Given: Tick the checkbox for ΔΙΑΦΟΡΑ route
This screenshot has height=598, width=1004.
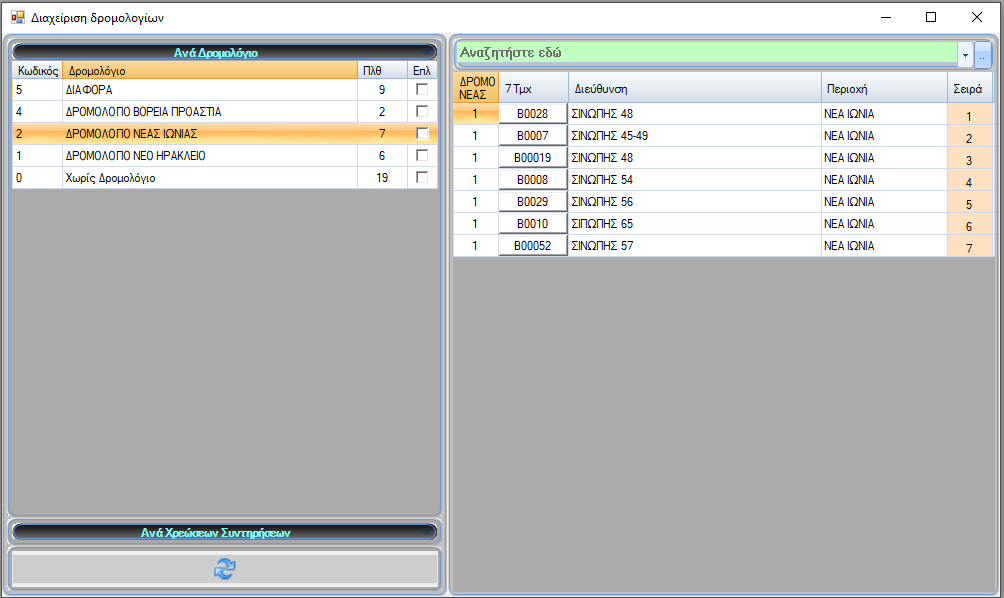Looking at the screenshot, I should 422,89.
